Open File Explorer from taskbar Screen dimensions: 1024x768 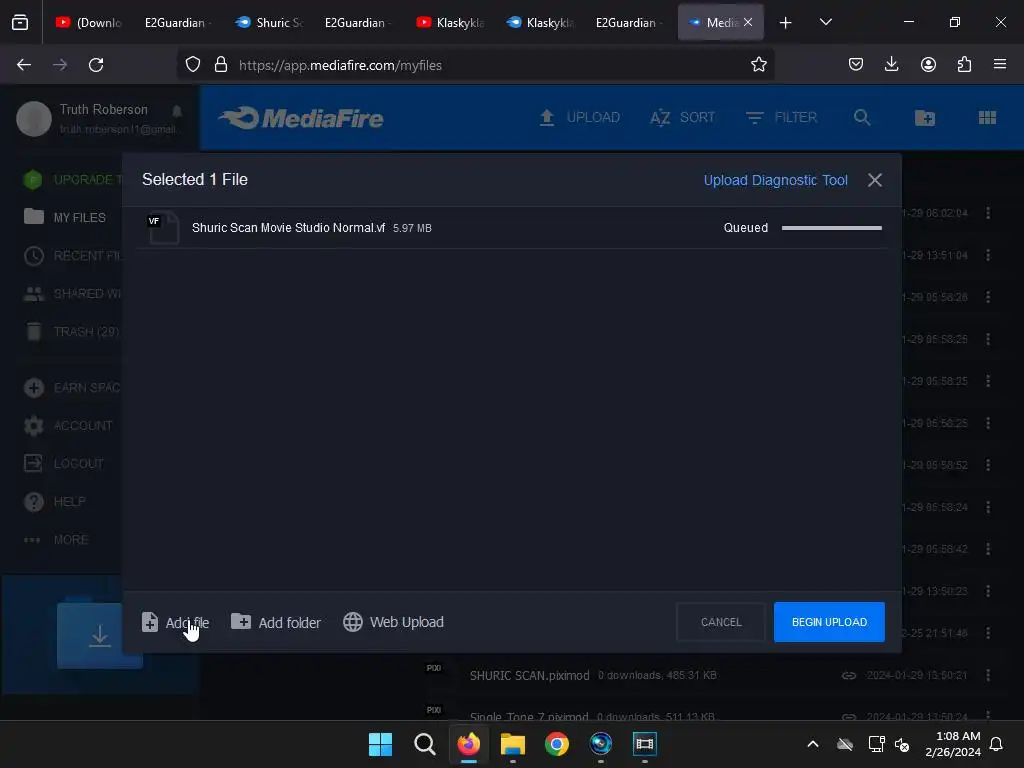pyautogui.click(x=513, y=744)
